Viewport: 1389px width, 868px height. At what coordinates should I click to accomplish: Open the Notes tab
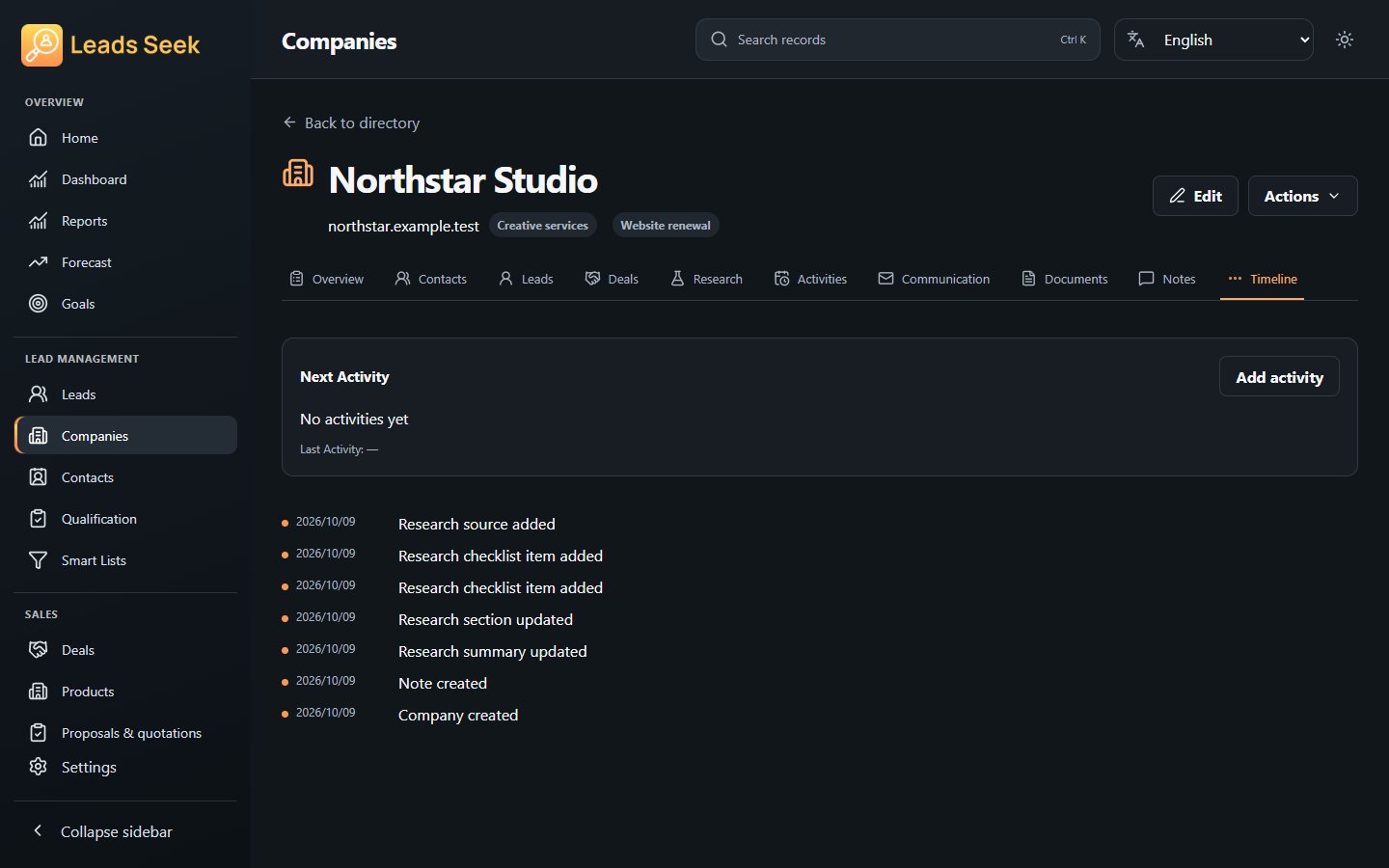1167,279
